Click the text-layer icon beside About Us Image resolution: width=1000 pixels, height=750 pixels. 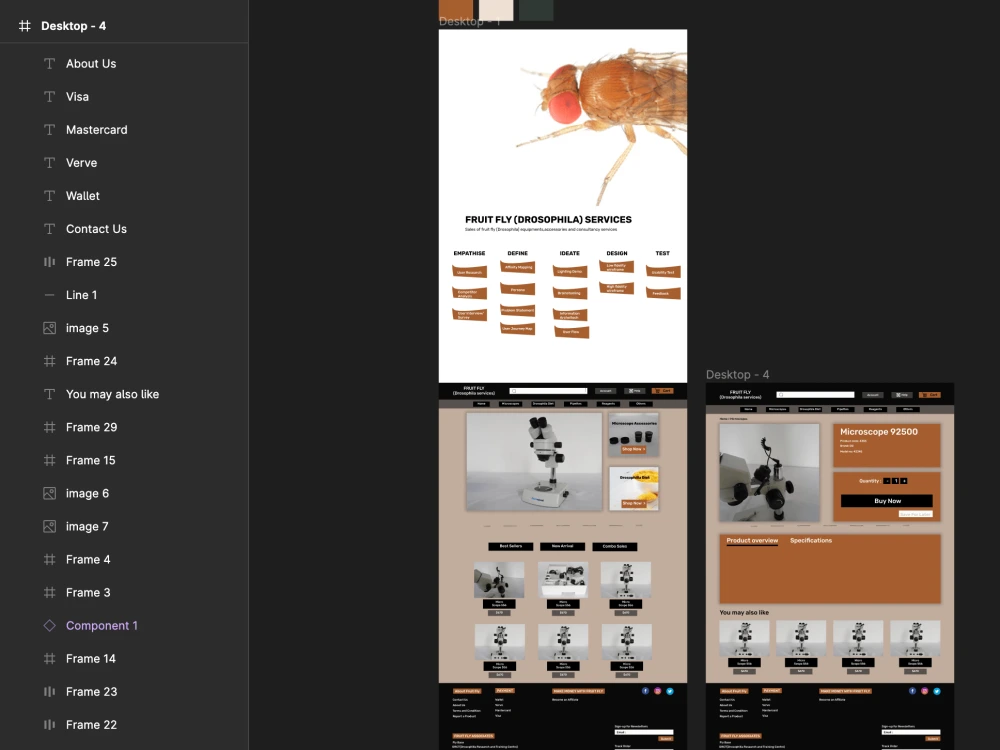coord(49,64)
